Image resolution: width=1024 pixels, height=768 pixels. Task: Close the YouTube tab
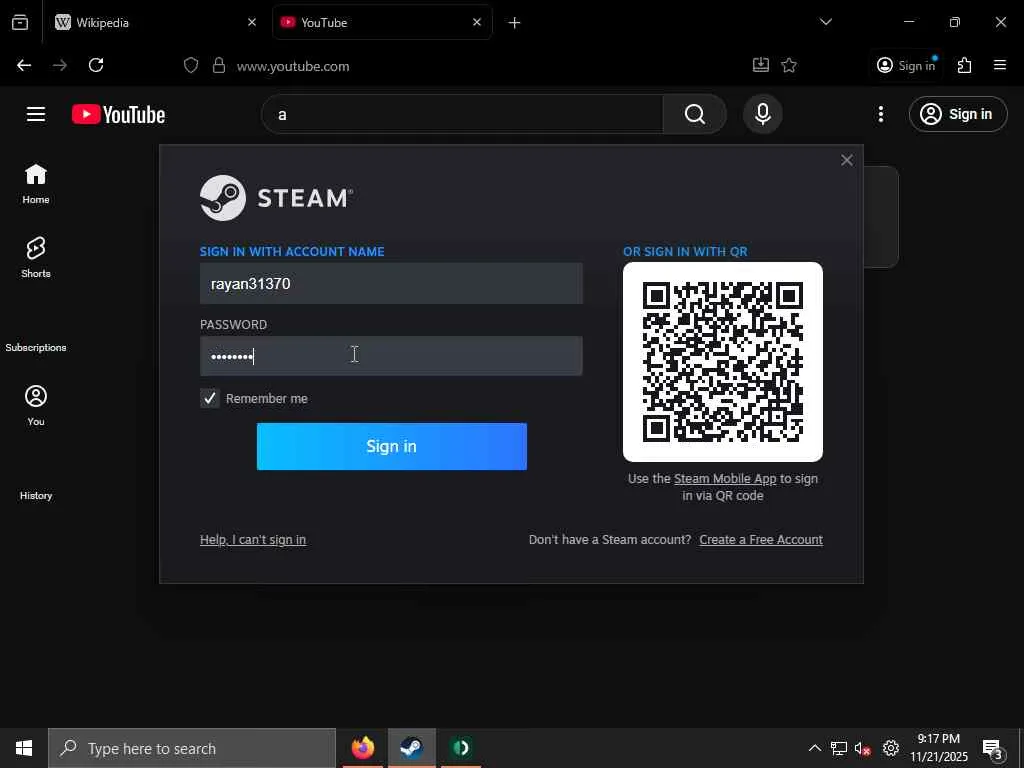(477, 22)
